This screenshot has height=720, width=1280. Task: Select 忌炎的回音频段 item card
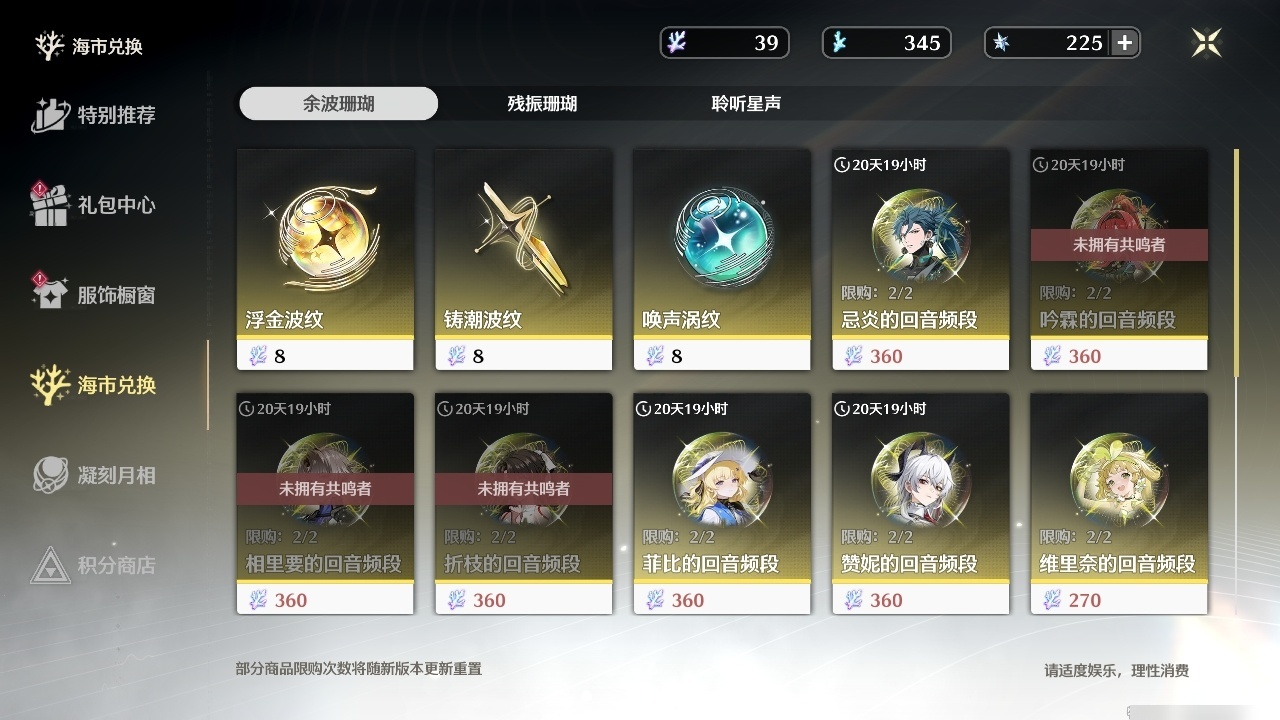pos(920,260)
